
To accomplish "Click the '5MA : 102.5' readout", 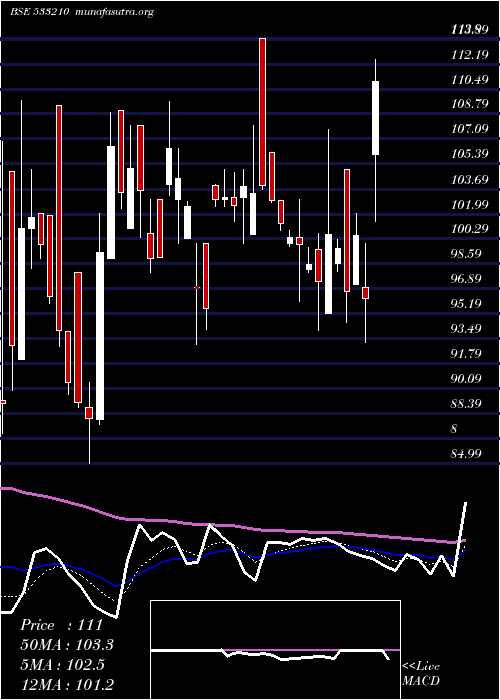I will (62, 665).
